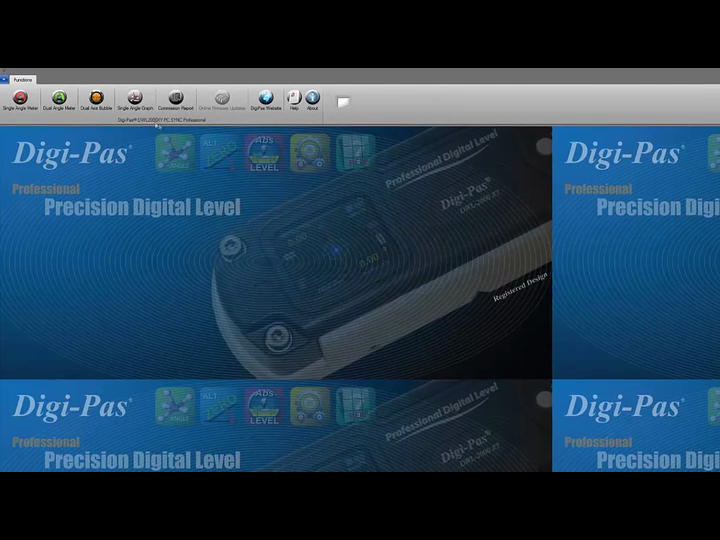The width and height of the screenshot is (720, 540).
Task: Click the white box right of About
Action: pos(343,102)
